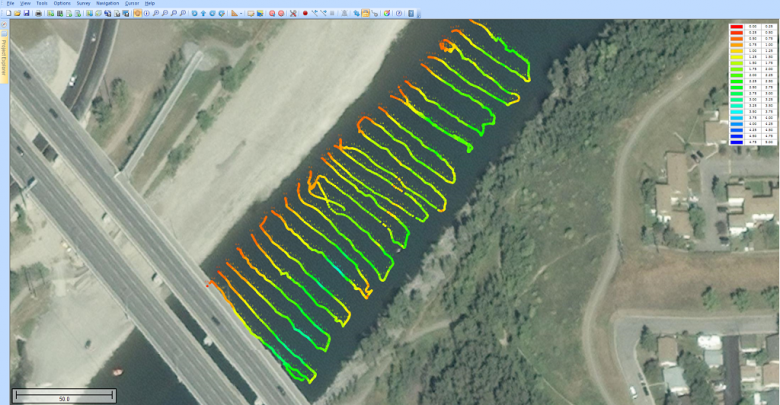Start logging with red record button
This screenshot has width=780, height=405.
(x=305, y=13)
